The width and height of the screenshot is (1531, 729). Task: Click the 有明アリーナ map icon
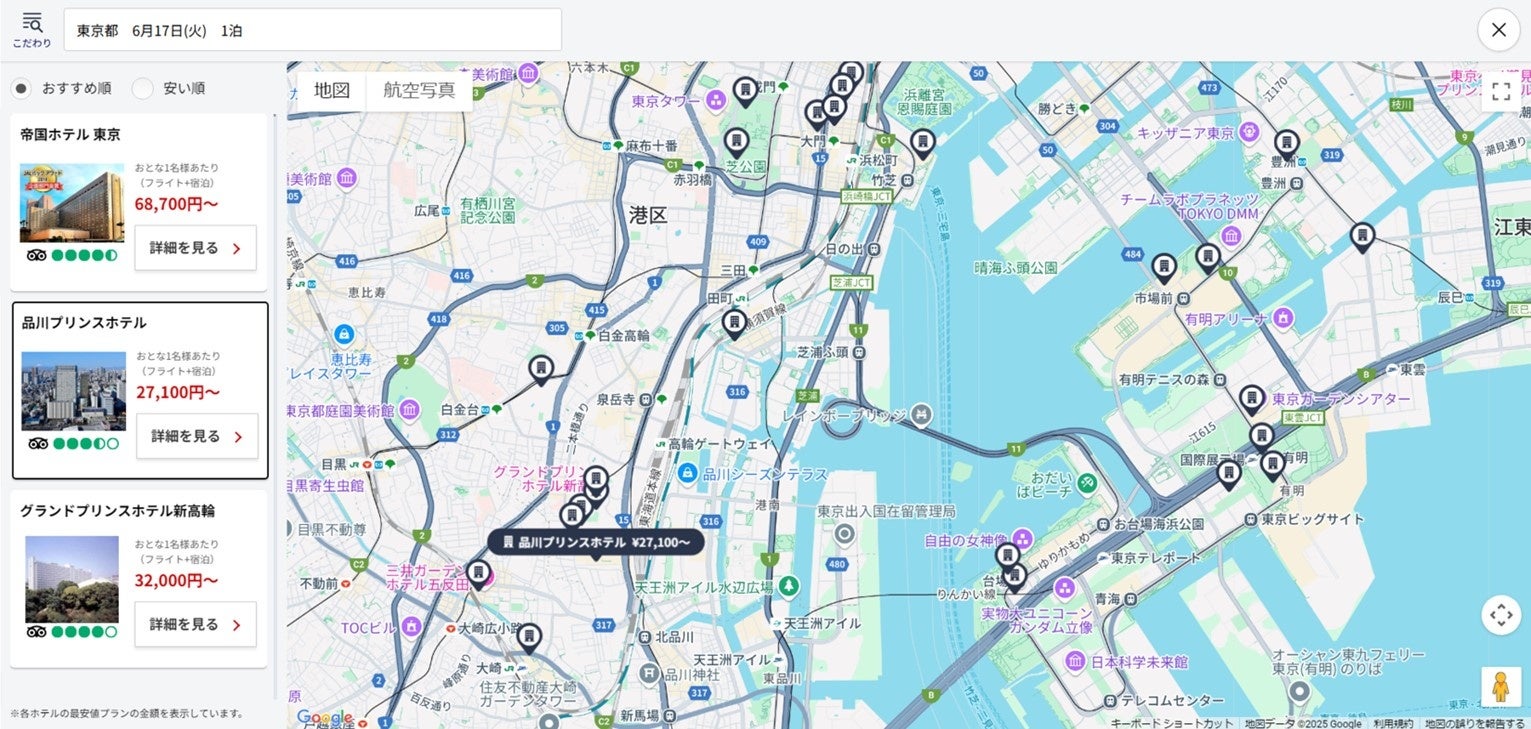point(1283,318)
